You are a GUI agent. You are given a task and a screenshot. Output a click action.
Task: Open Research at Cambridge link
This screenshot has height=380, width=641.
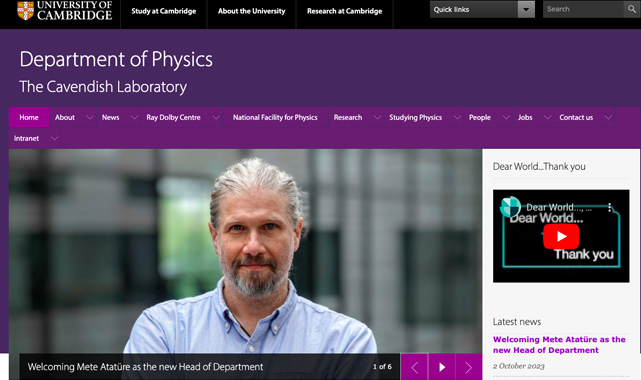tap(345, 11)
